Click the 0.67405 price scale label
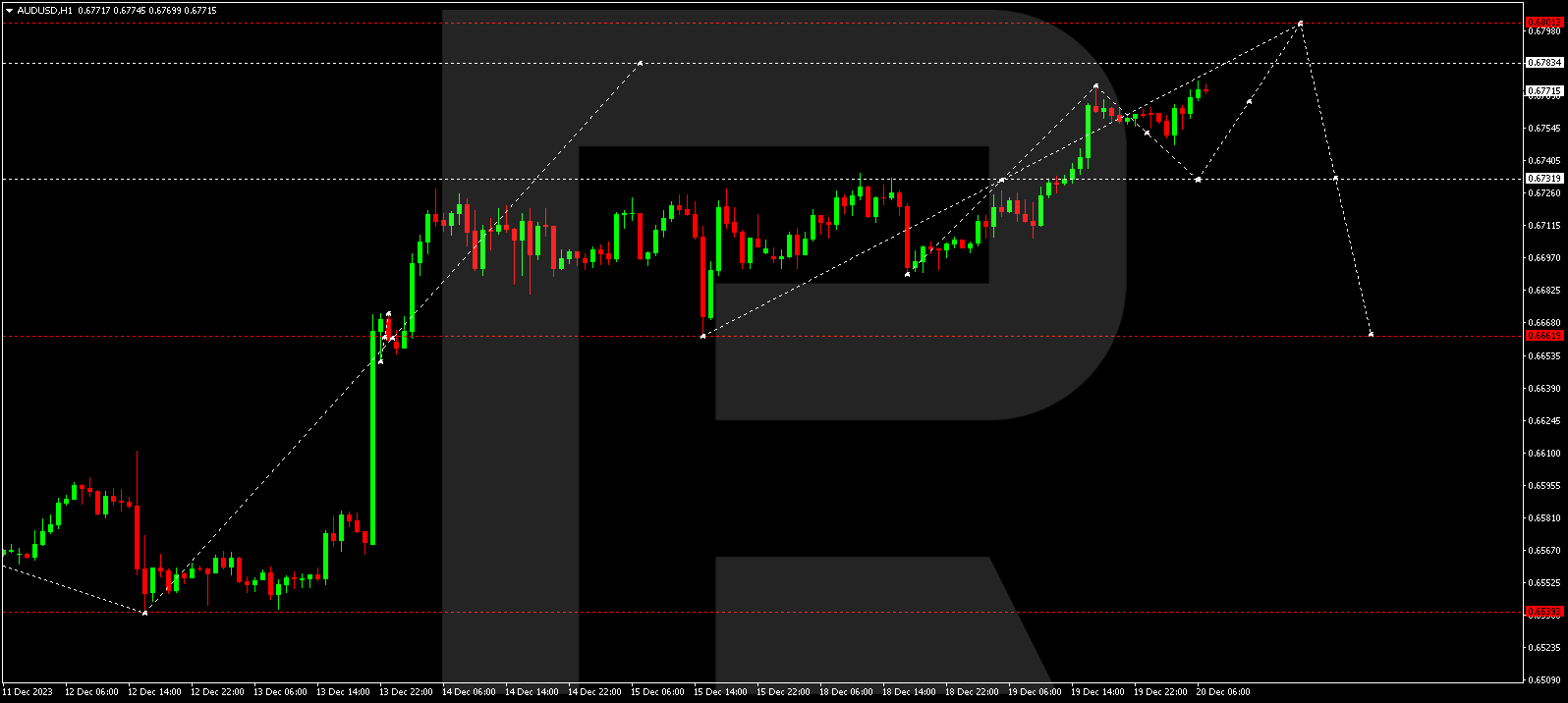The image size is (1568, 703). click(x=1543, y=160)
